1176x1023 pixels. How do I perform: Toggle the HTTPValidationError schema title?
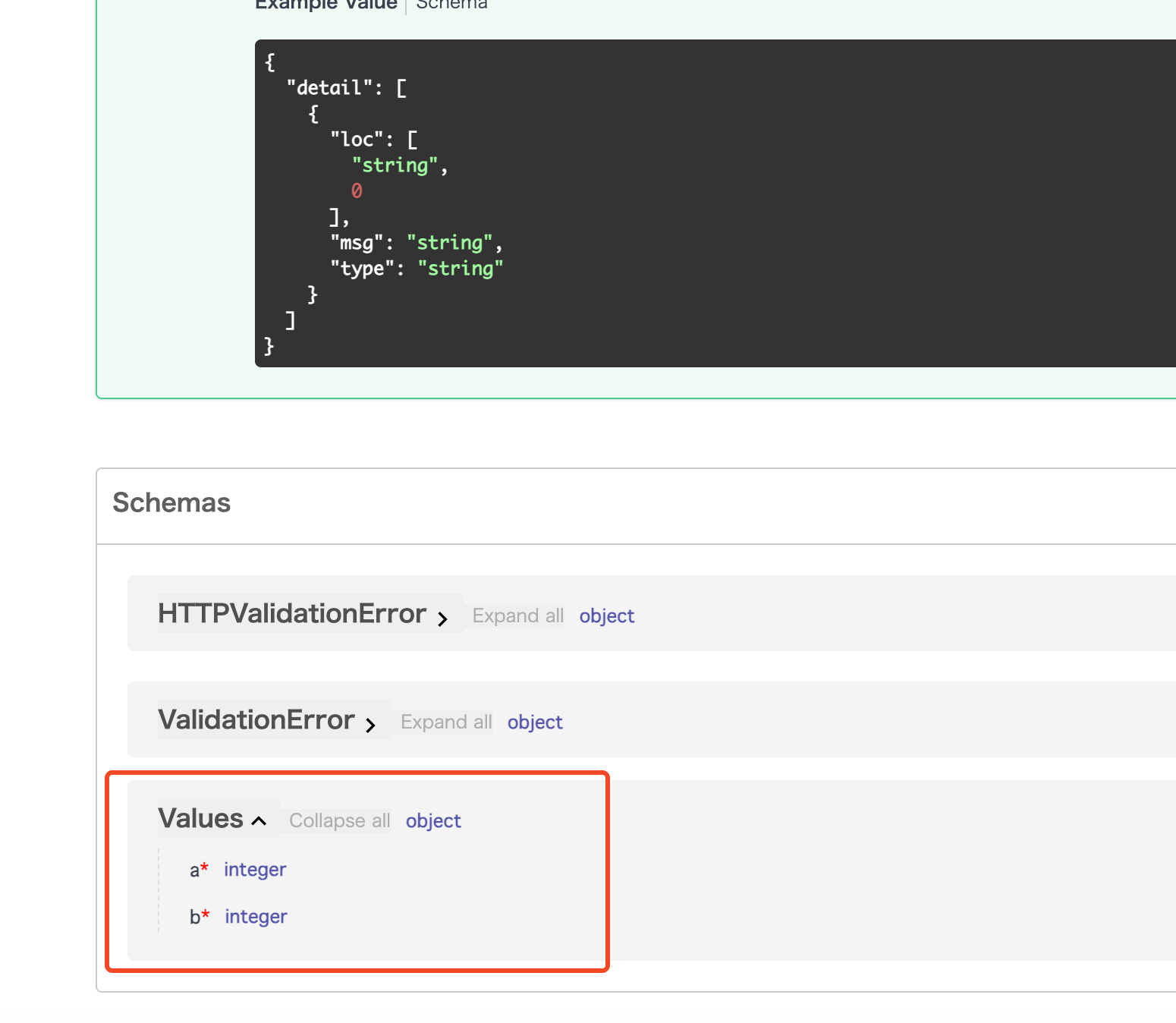[x=292, y=613]
